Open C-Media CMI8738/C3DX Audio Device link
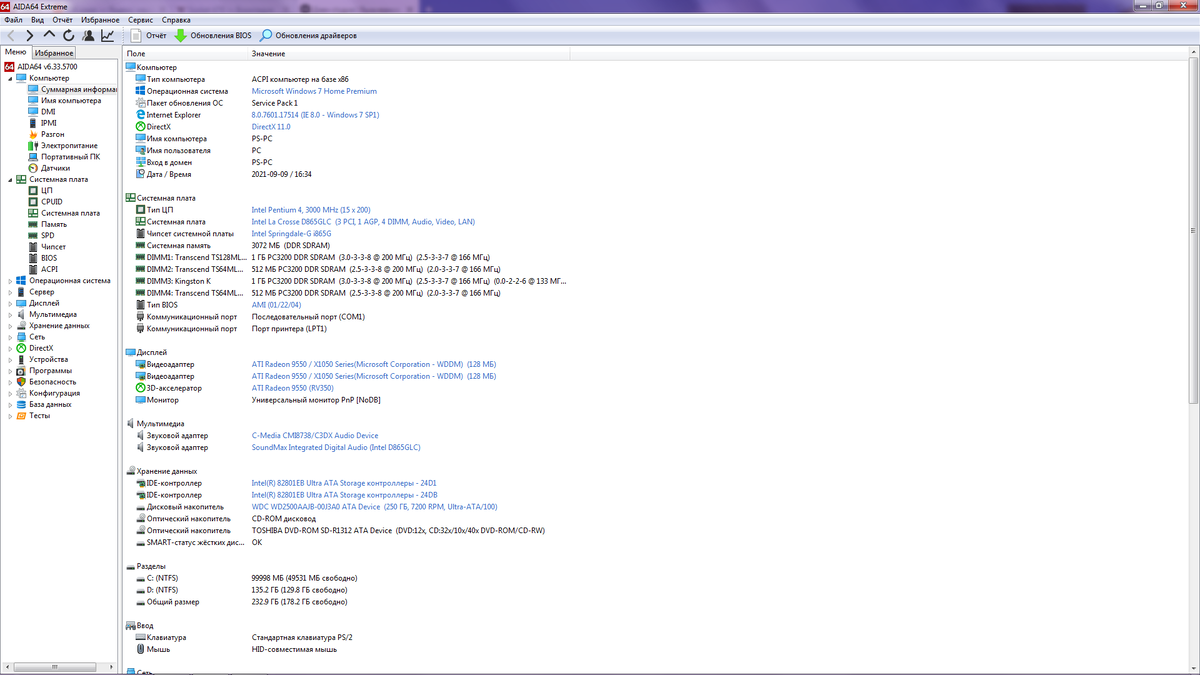Viewport: 1200px width, 675px height. [315, 436]
